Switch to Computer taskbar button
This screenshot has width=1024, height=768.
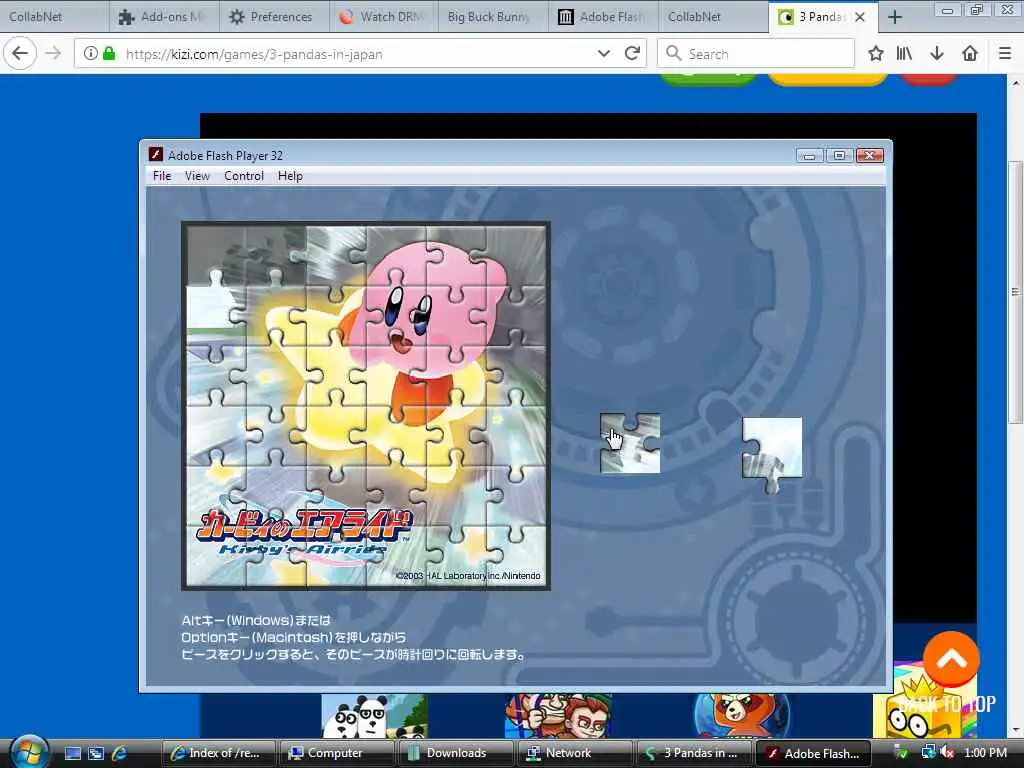337,753
